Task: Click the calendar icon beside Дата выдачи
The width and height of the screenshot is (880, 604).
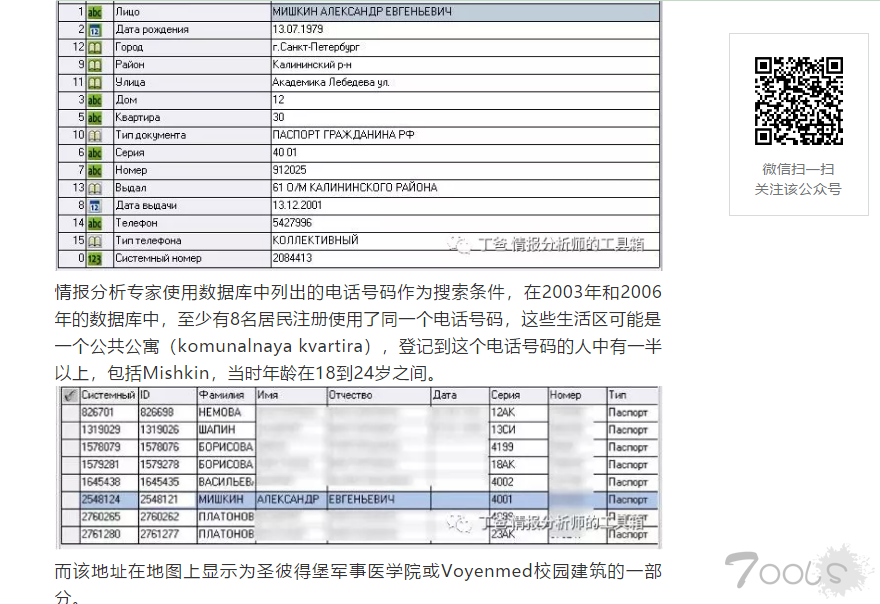Action: 95,205
